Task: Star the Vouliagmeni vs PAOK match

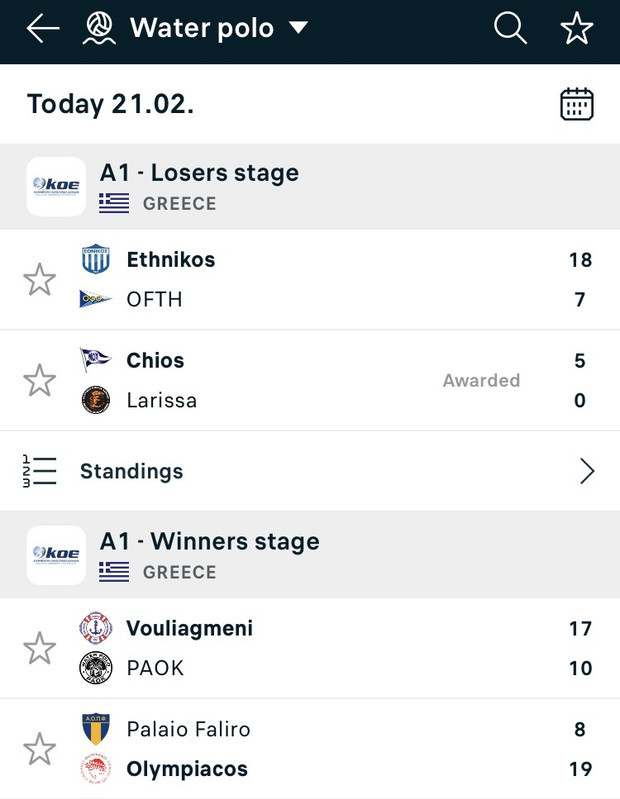Action: pos(39,648)
